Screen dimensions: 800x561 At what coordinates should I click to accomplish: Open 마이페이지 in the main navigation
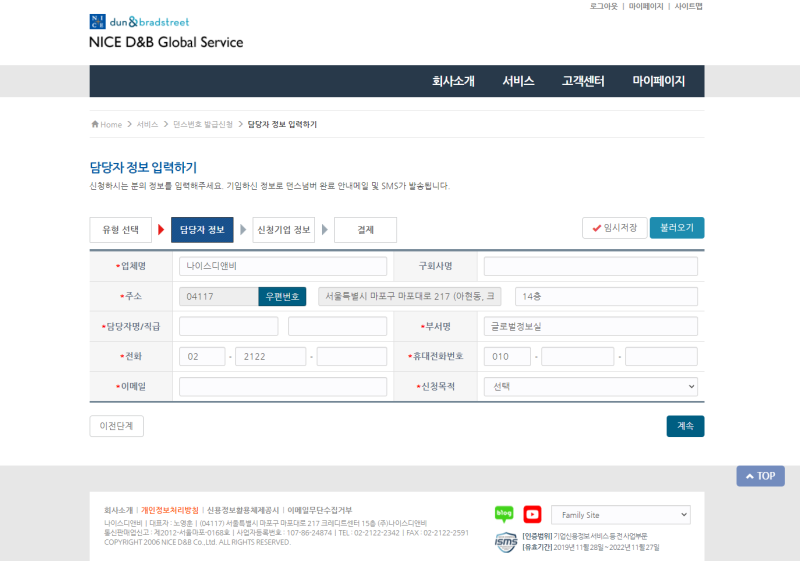click(x=659, y=81)
